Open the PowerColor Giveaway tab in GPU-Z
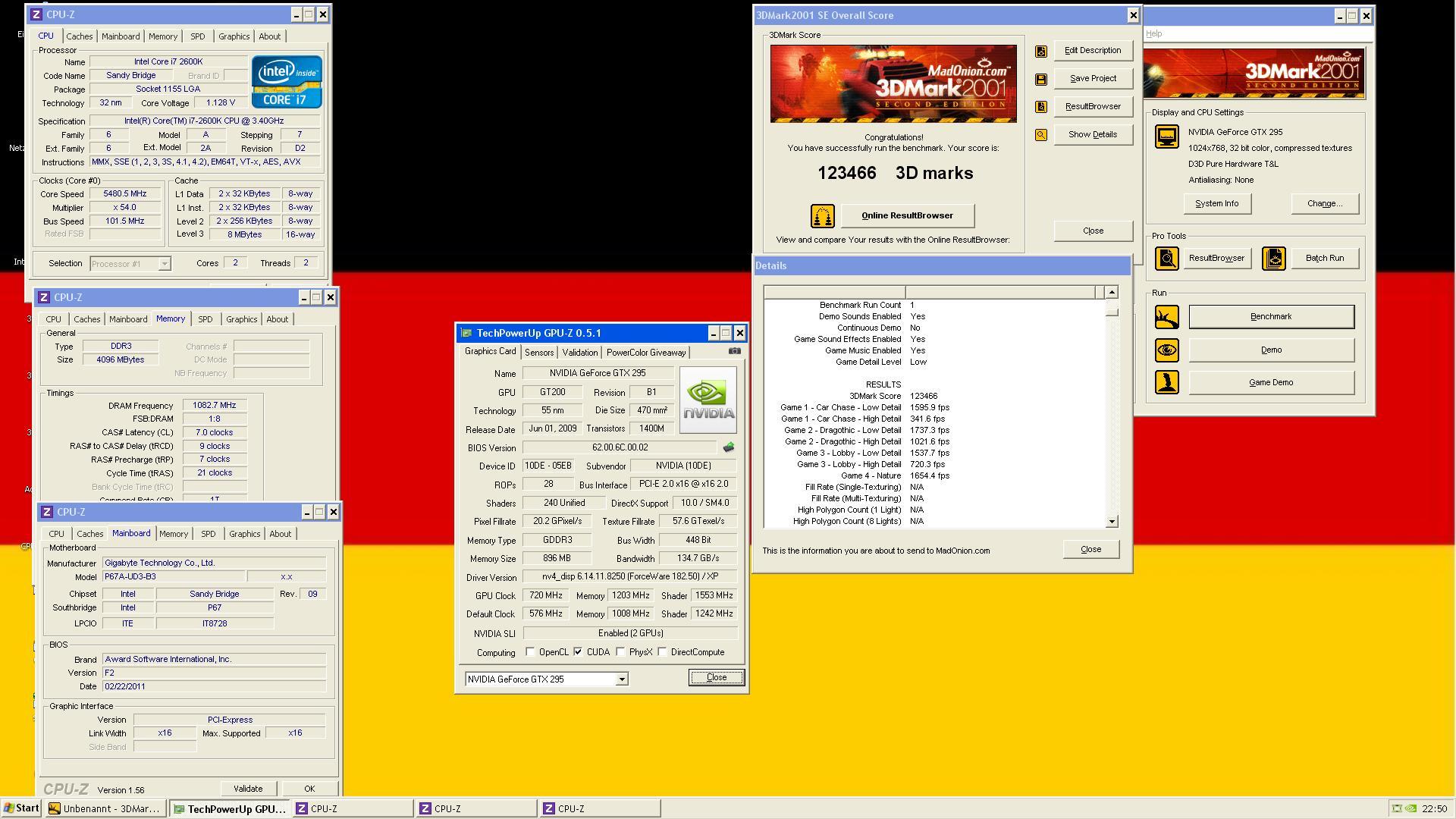 click(646, 353)
